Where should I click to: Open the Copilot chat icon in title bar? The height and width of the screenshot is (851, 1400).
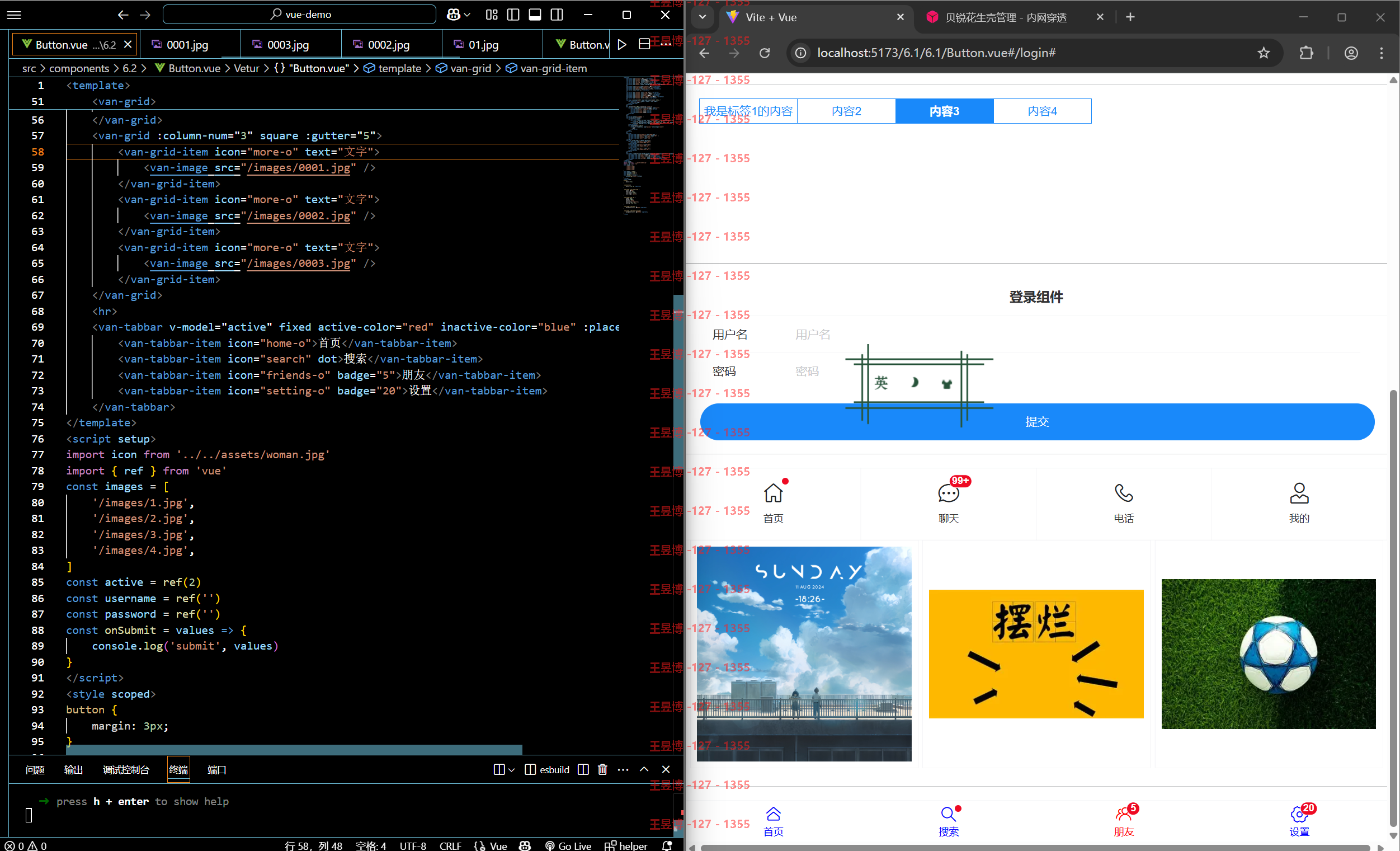click(x=453, y=15)
